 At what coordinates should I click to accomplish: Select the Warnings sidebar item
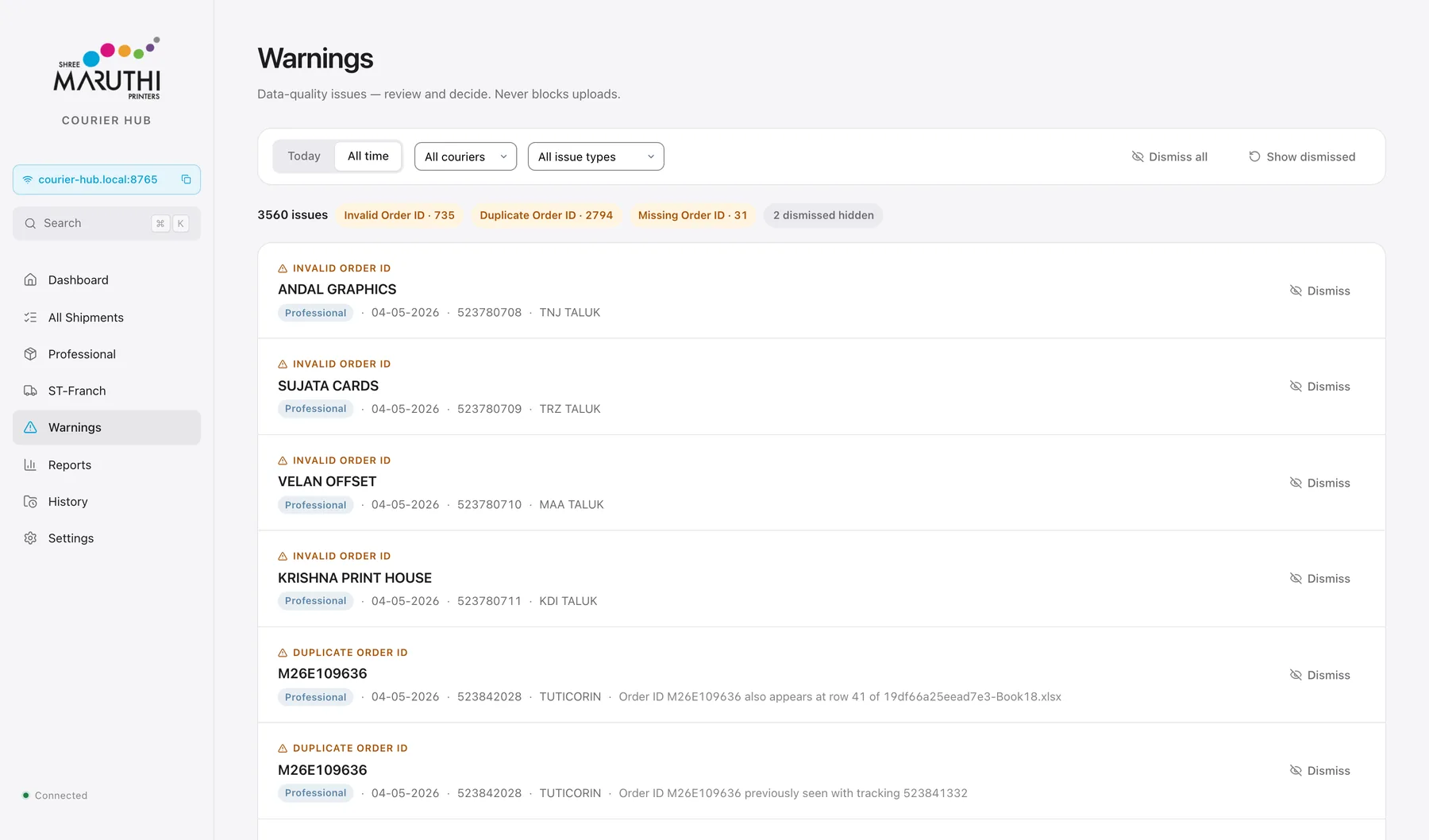(x=106, y=427)
